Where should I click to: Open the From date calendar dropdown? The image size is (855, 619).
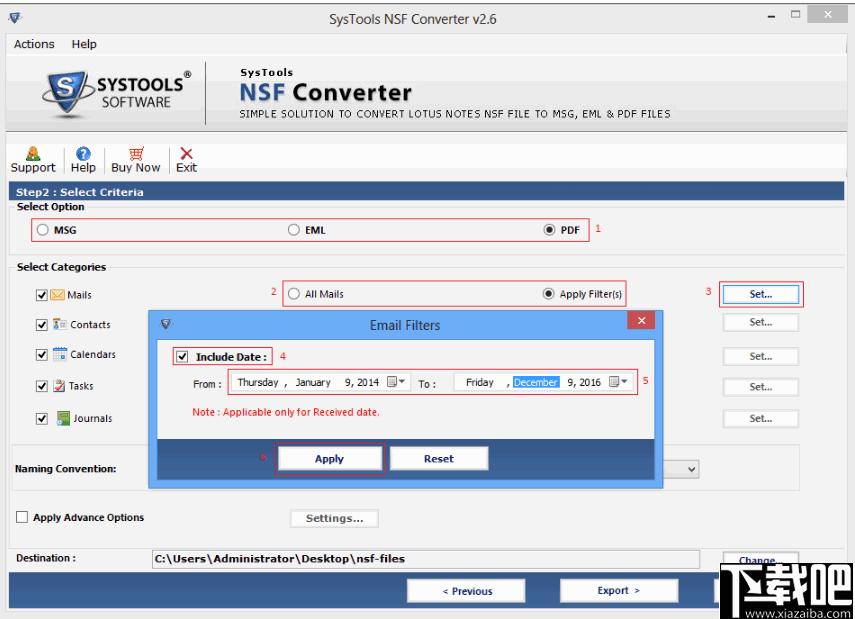[x=396, y=382]
